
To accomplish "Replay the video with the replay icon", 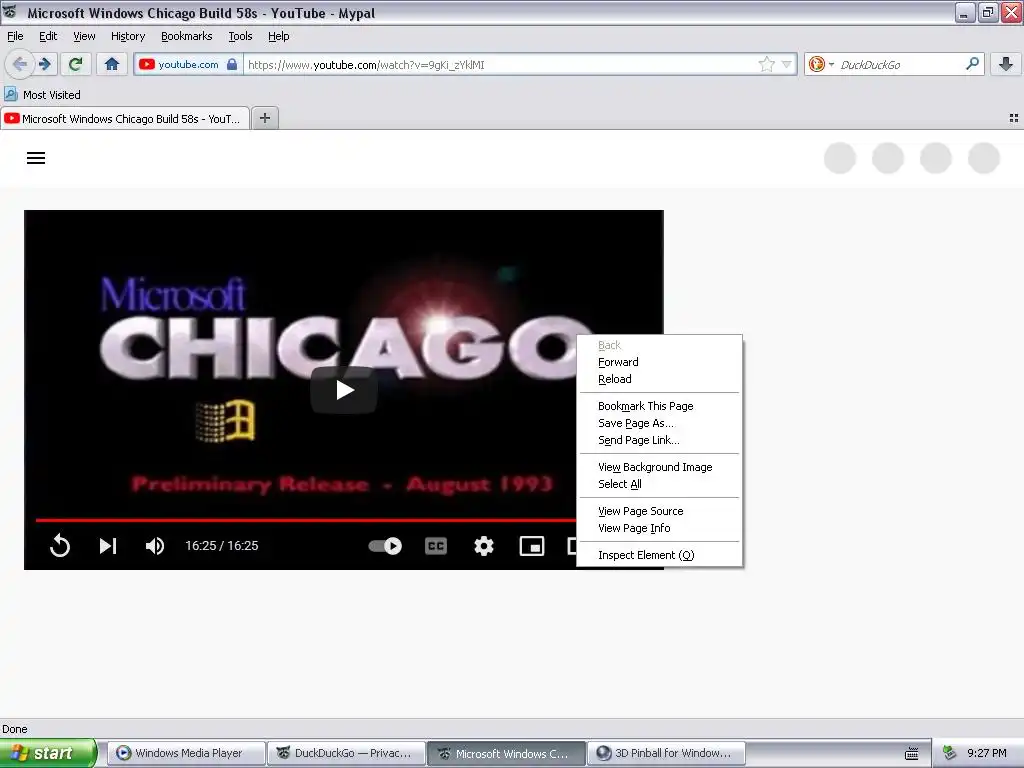I will point(59,545).
